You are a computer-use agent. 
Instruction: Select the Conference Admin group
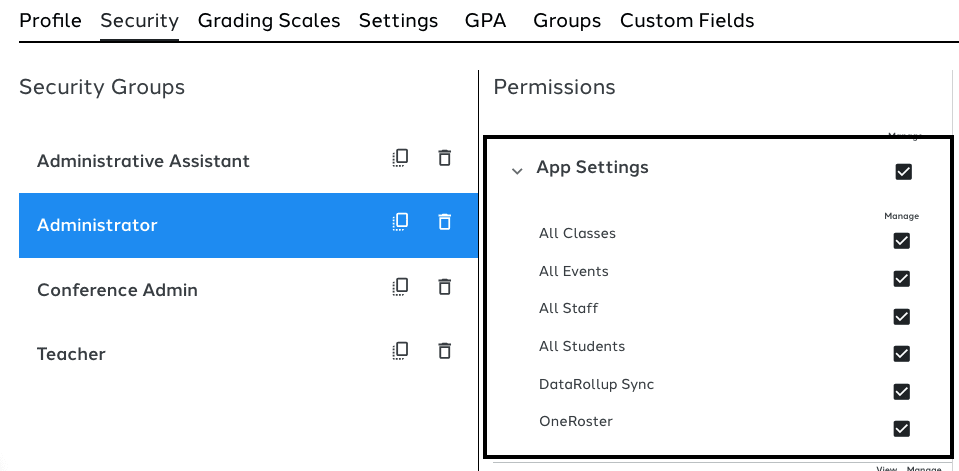(x=117, y=290)
